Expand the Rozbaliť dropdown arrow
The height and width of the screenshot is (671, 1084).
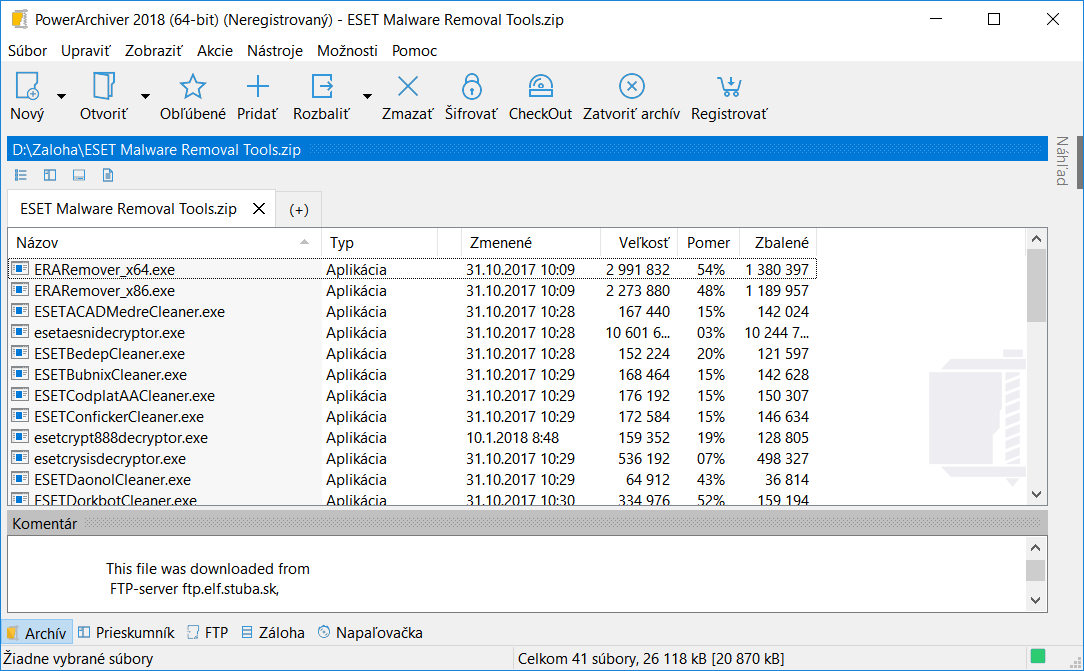click(x=367, y=96)
